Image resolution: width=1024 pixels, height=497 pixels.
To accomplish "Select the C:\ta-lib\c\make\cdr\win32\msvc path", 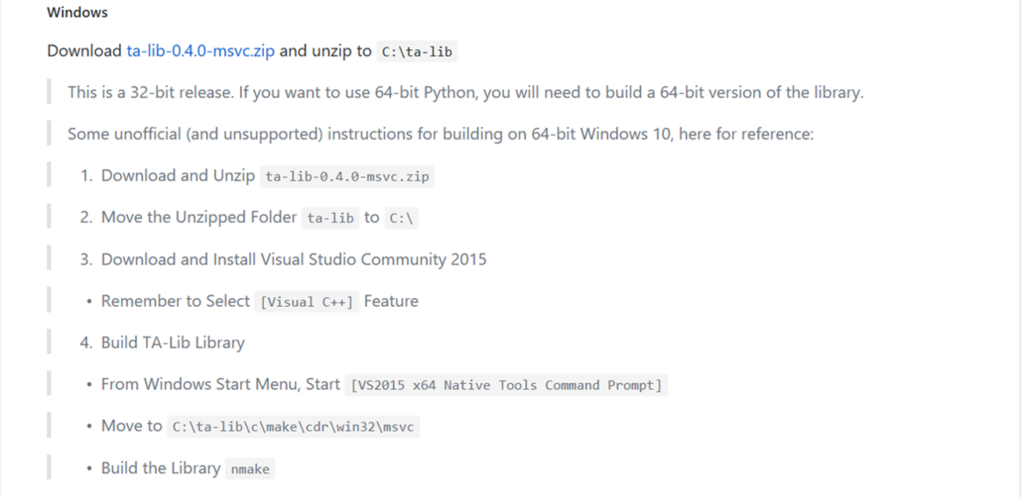I will tap(293, 426).
